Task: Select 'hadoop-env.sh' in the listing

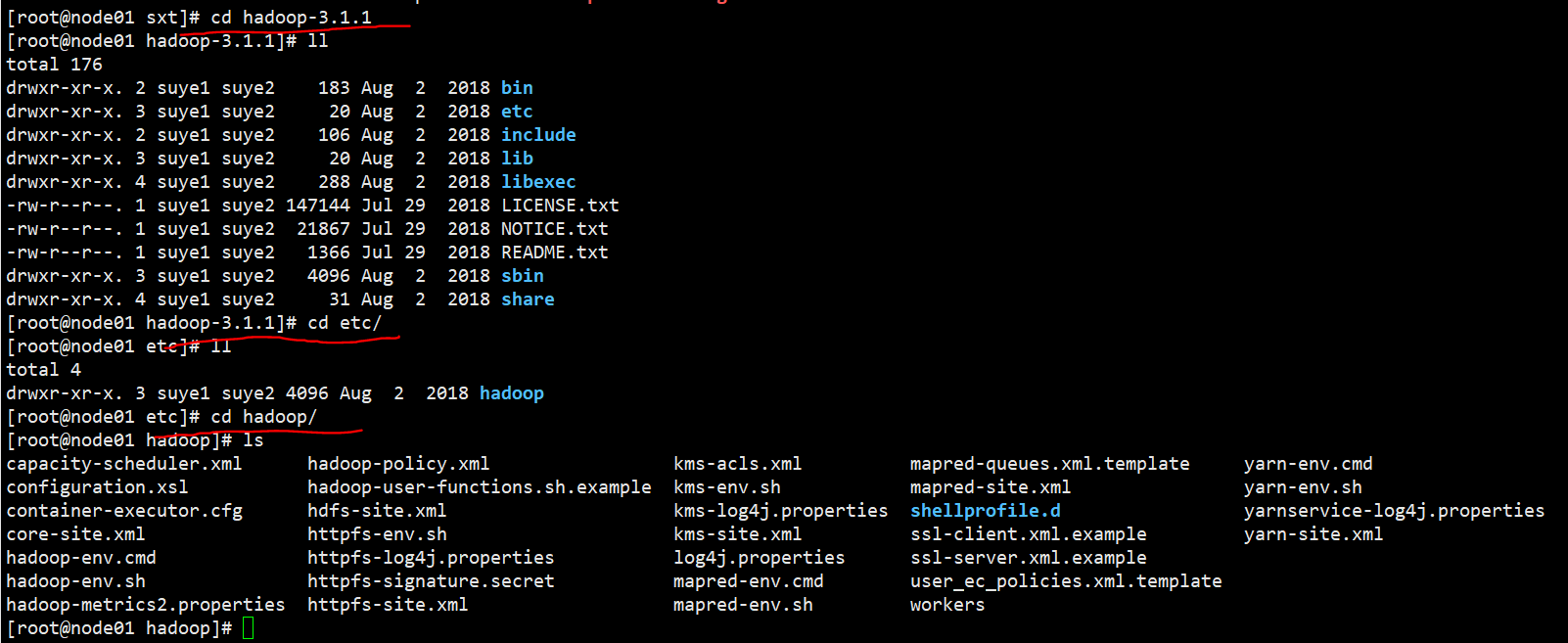Action: pos(75,581)
